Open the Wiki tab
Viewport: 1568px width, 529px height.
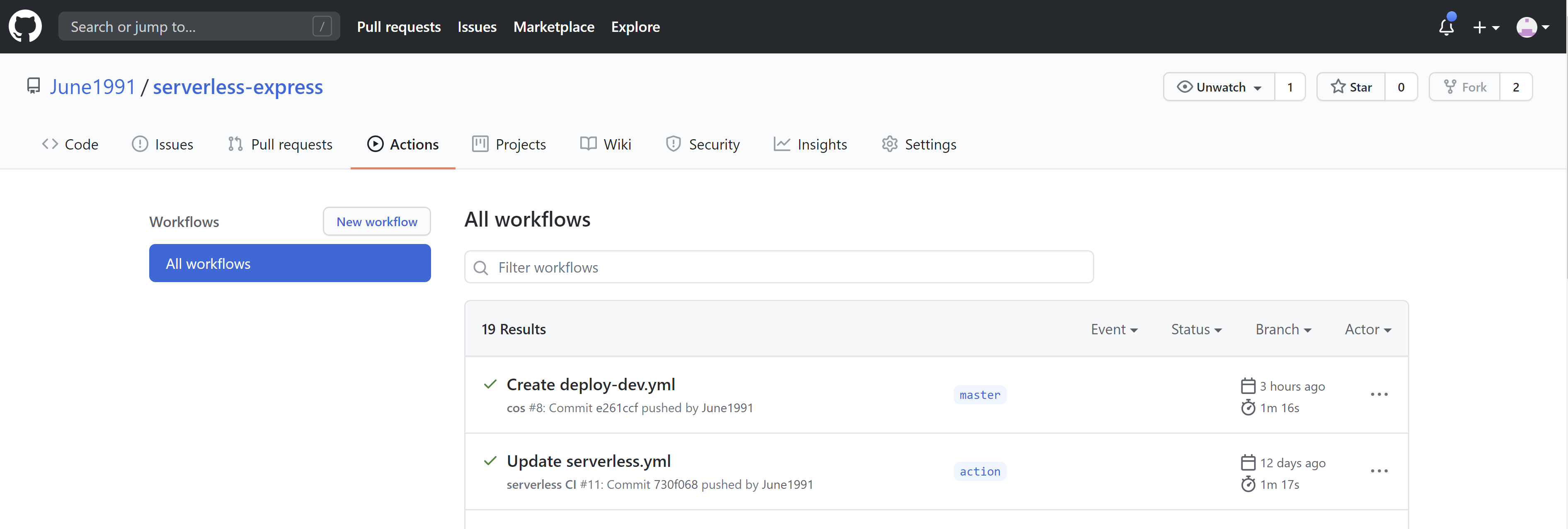(x=606, y=144)
